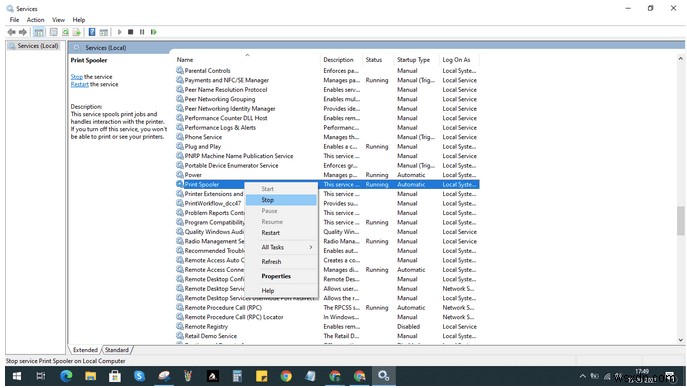Click the Export List toolbar icon
The image size is (687, 388).
[x=77, y=32]
